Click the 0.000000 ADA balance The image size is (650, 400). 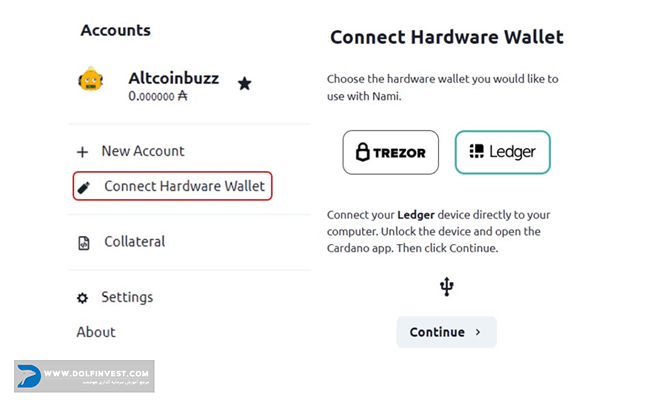pos(158,97)
